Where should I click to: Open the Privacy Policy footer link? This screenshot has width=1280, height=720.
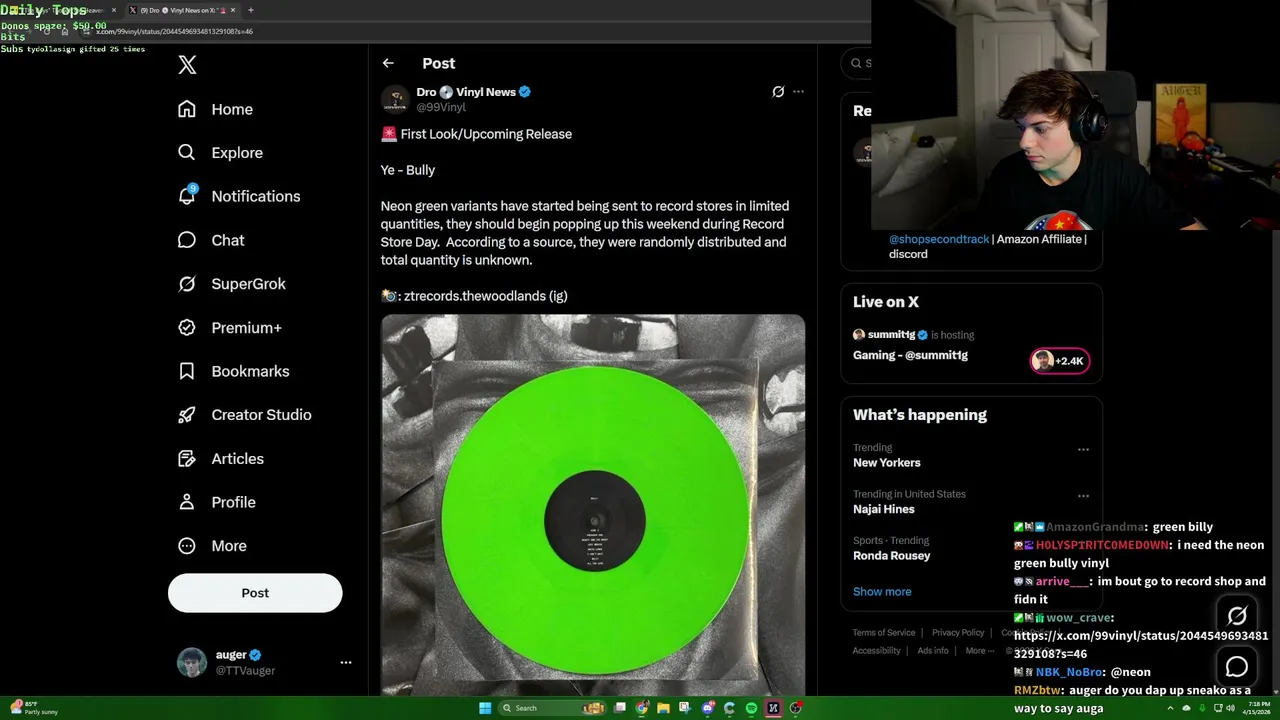958,632
